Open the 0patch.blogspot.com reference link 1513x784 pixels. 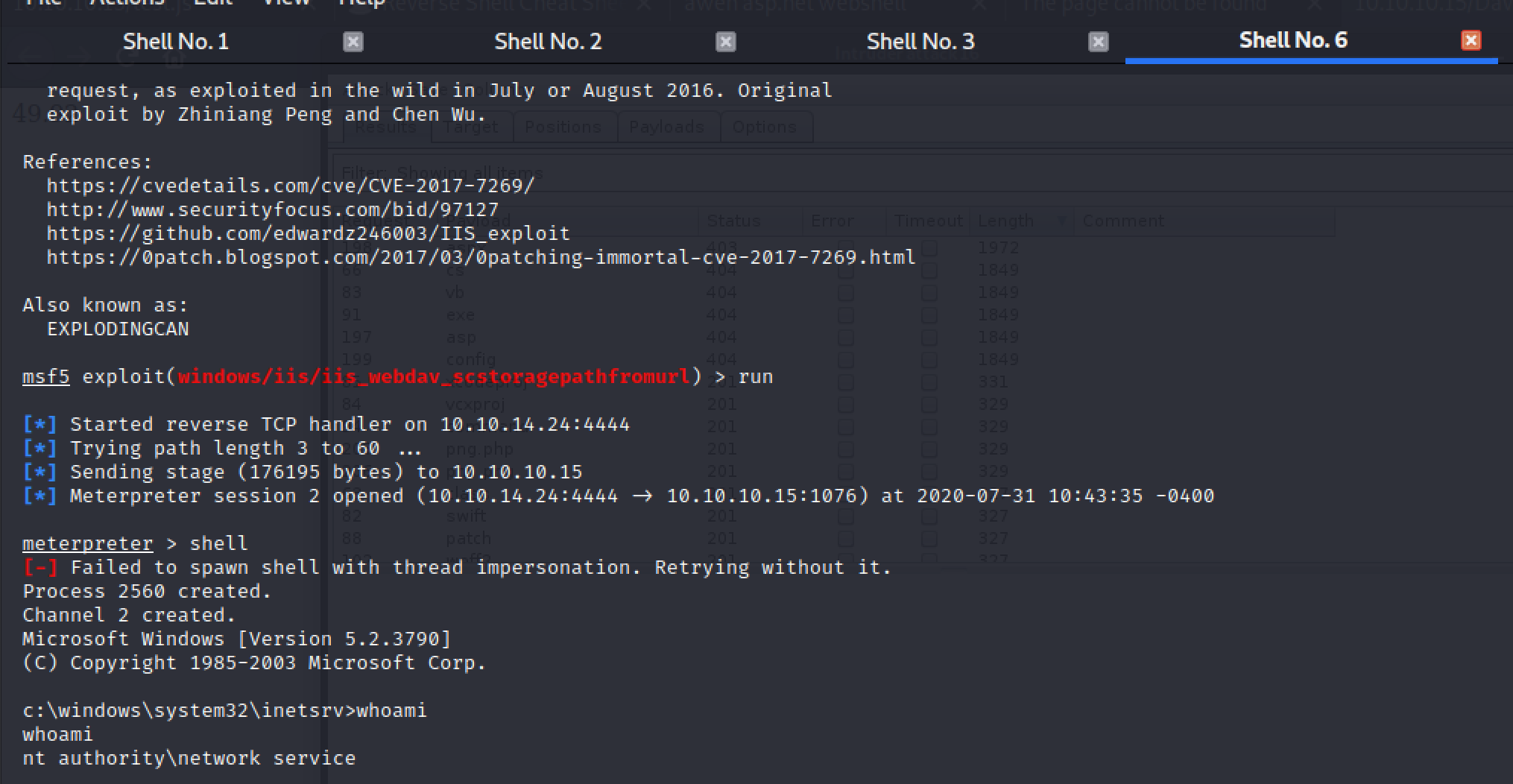point(481,257)
